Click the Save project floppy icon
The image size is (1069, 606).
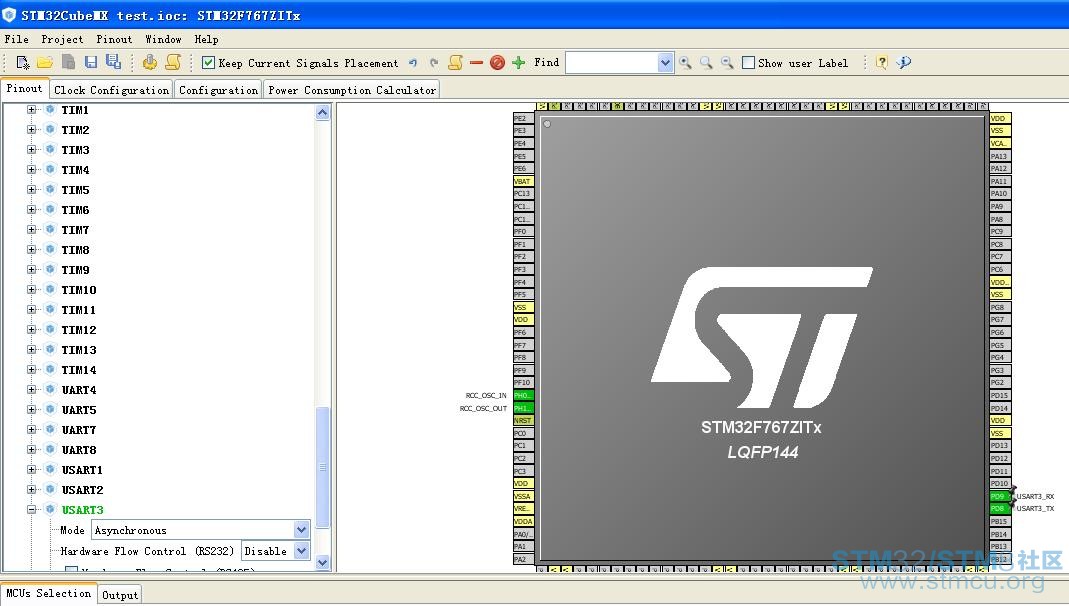(91, 62)
